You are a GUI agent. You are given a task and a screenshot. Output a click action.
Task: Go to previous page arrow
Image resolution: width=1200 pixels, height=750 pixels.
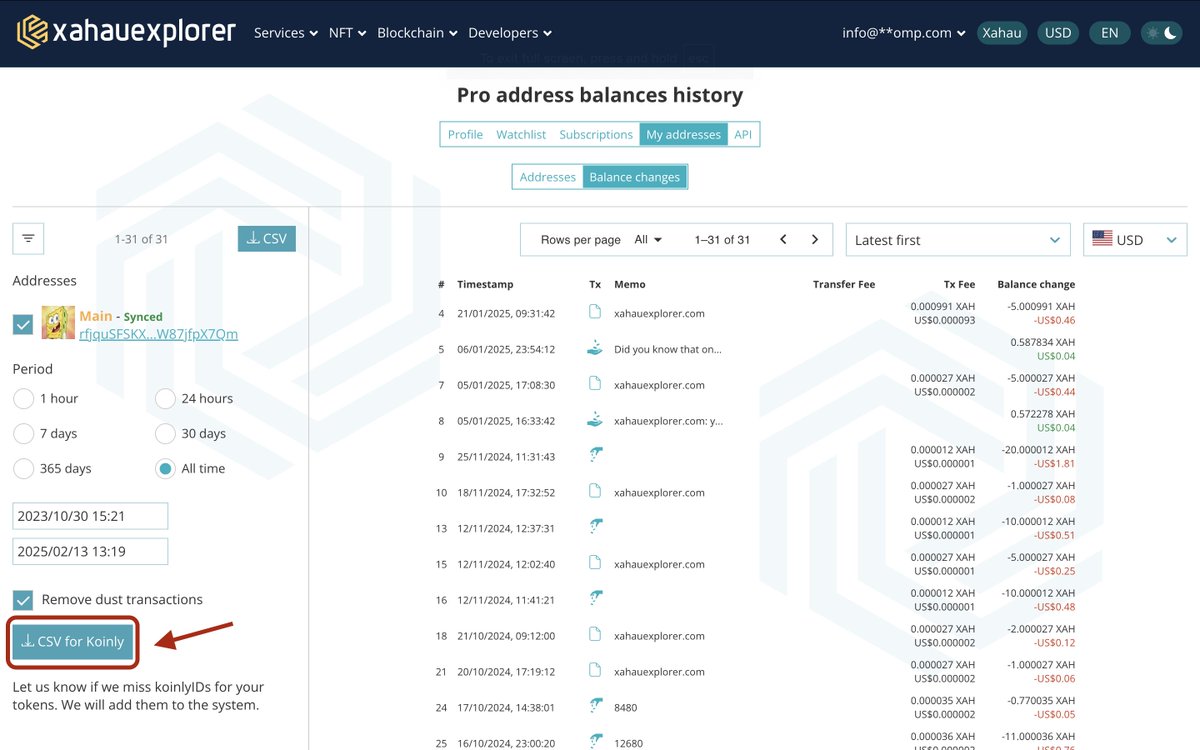(783, 239)
